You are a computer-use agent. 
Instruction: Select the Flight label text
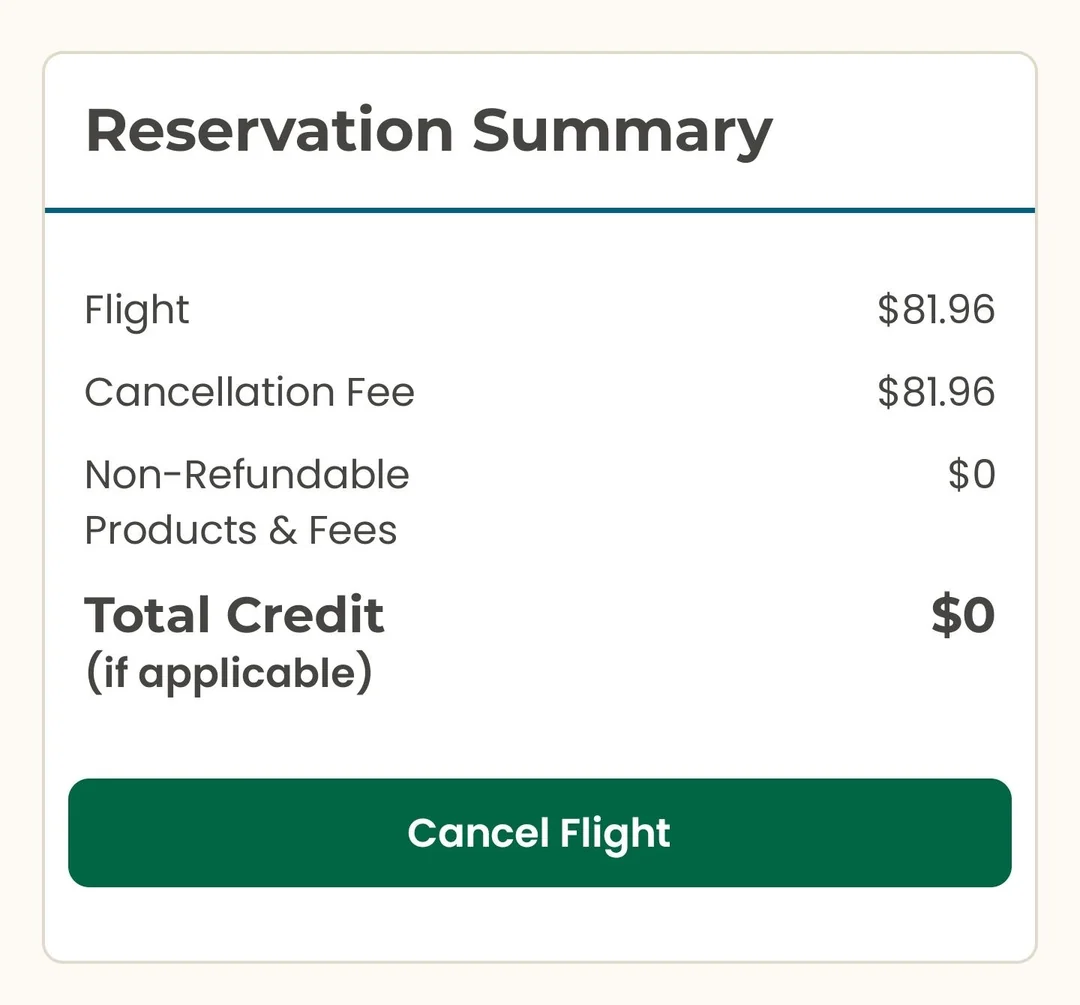pyautogui.click(x=137, y=310)
